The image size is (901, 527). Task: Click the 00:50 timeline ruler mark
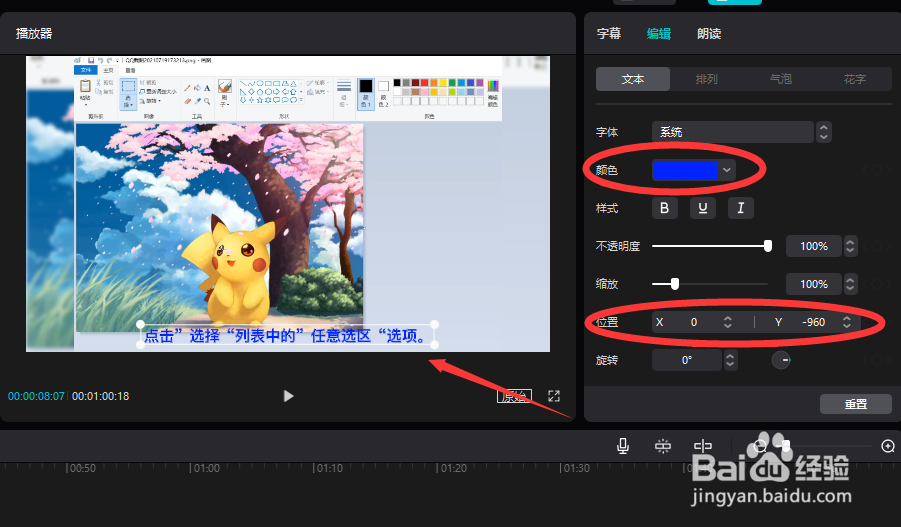[82, 468]
